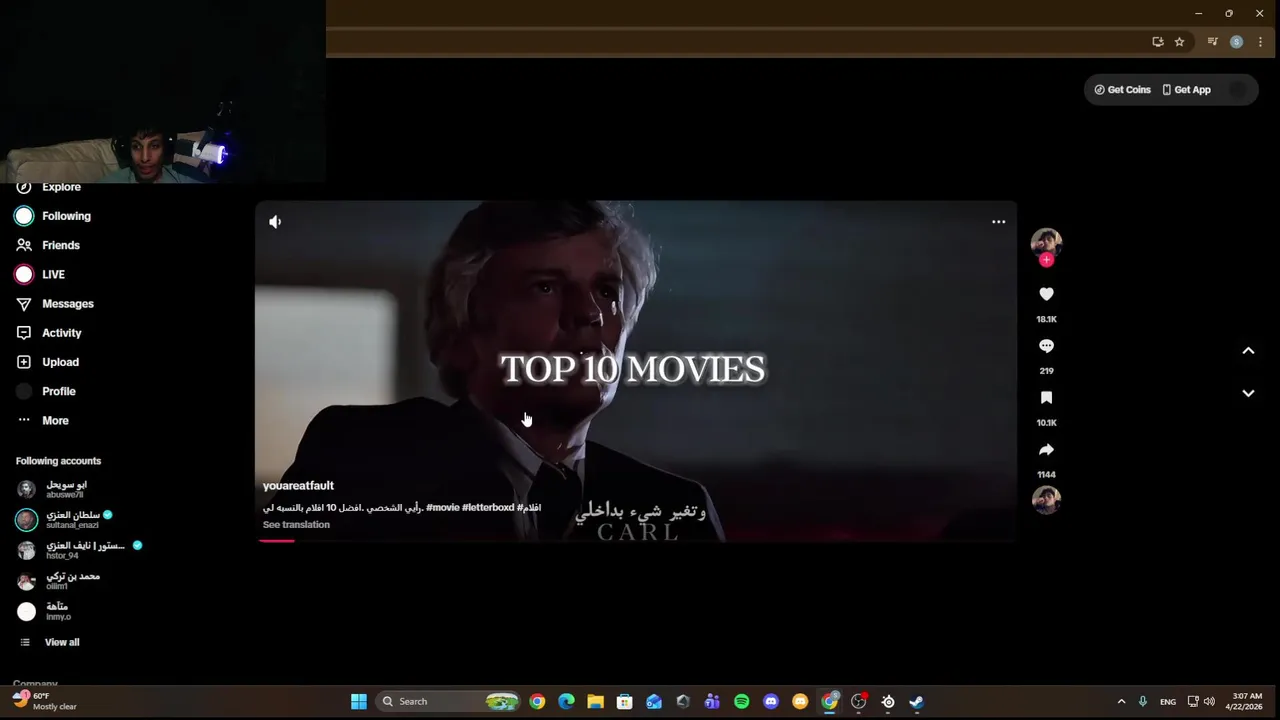The height and width of the screenshot is (720, 1280).
Task: Open Activity notifications
Action: pos(62,333)
